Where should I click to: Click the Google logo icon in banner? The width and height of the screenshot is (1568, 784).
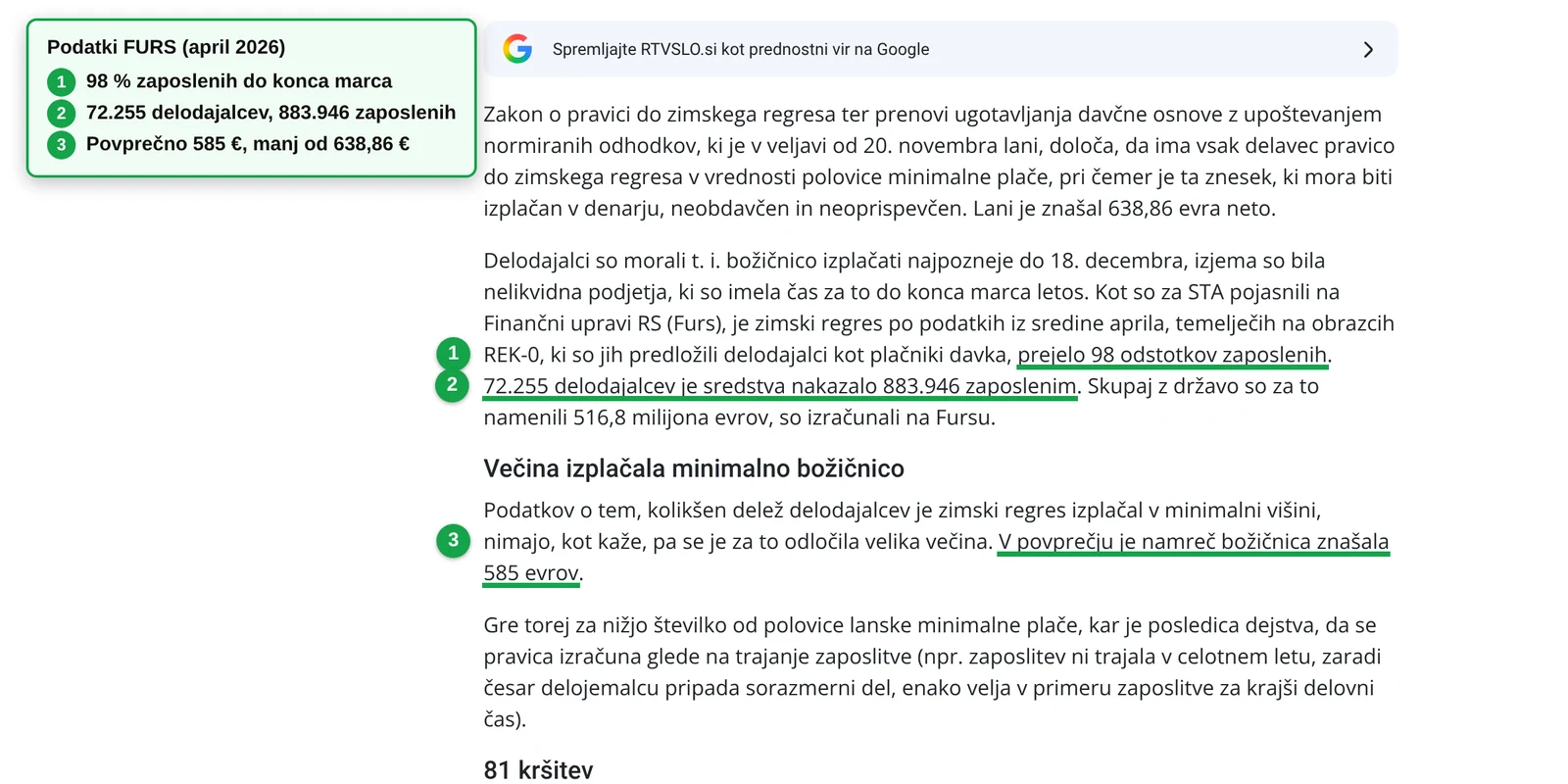tap(517, 49)
